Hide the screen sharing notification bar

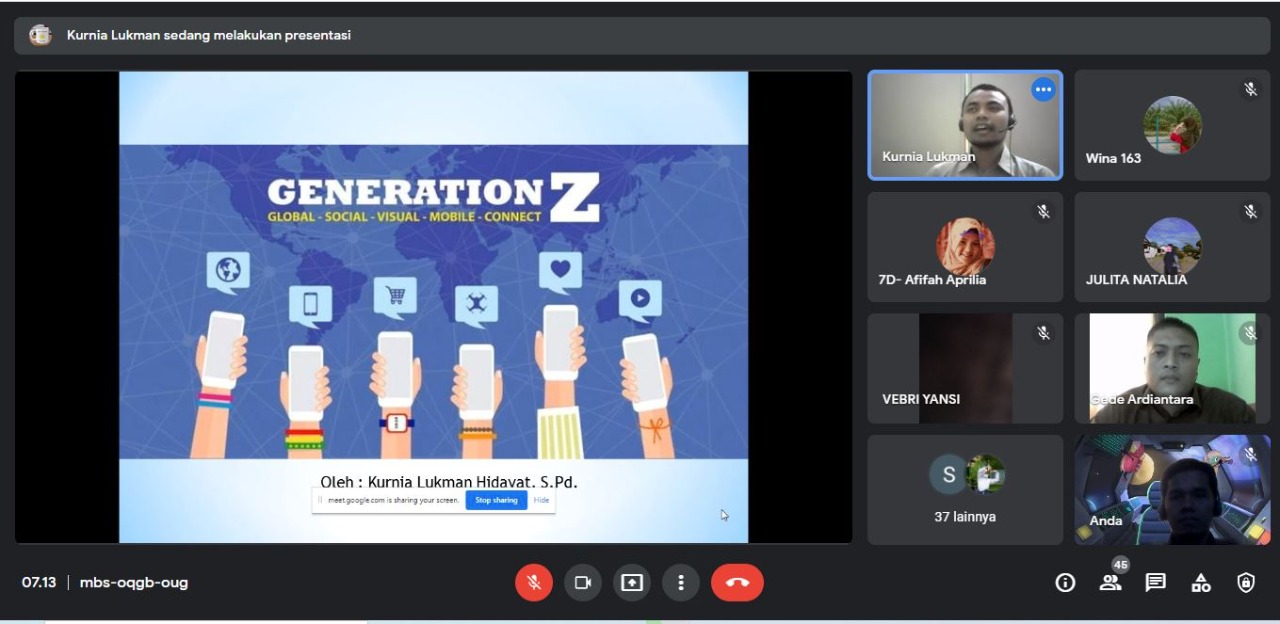pyautogui.click(x=541, y=500)
